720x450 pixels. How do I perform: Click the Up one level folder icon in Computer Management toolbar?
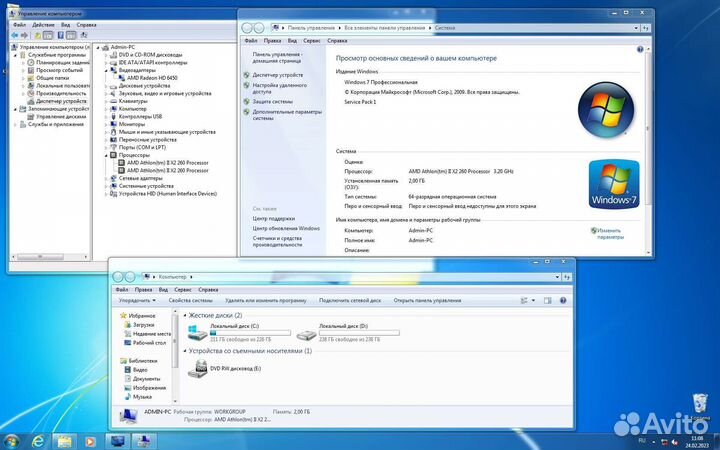click(x=38, y=35)
